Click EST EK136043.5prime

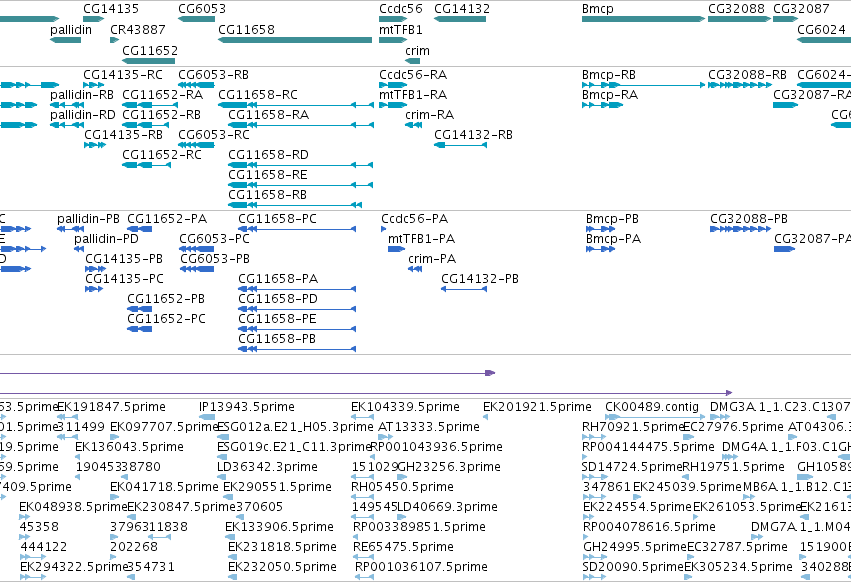click(x=77, y=457)
